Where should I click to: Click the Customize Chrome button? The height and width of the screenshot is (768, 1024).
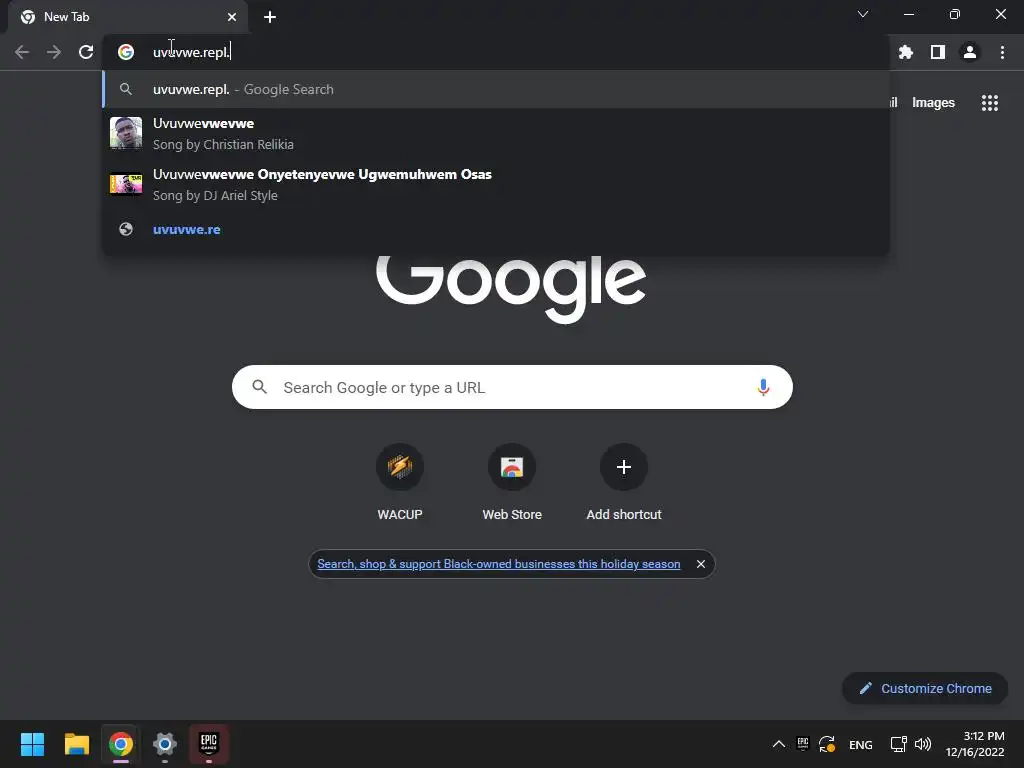925,688
